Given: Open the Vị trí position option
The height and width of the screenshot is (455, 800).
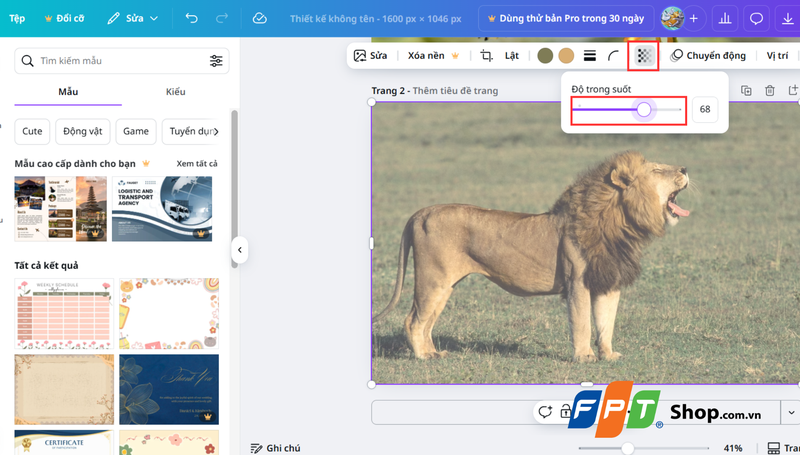Looking at the screenshot, I should [x=777, y=56].
